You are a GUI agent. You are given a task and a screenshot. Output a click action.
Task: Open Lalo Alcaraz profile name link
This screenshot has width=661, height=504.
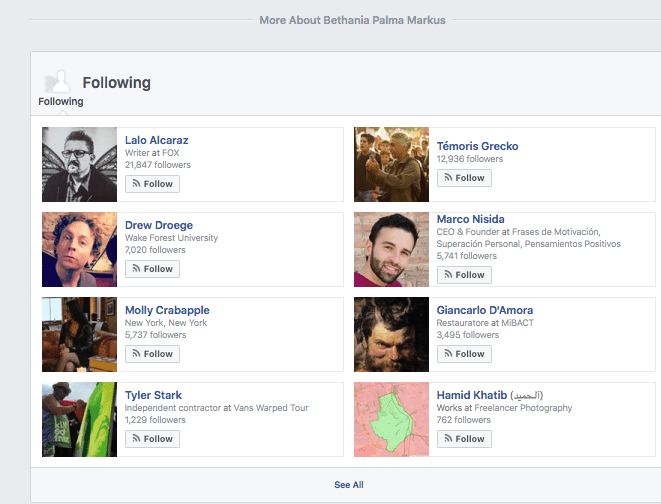pos(156,140)
